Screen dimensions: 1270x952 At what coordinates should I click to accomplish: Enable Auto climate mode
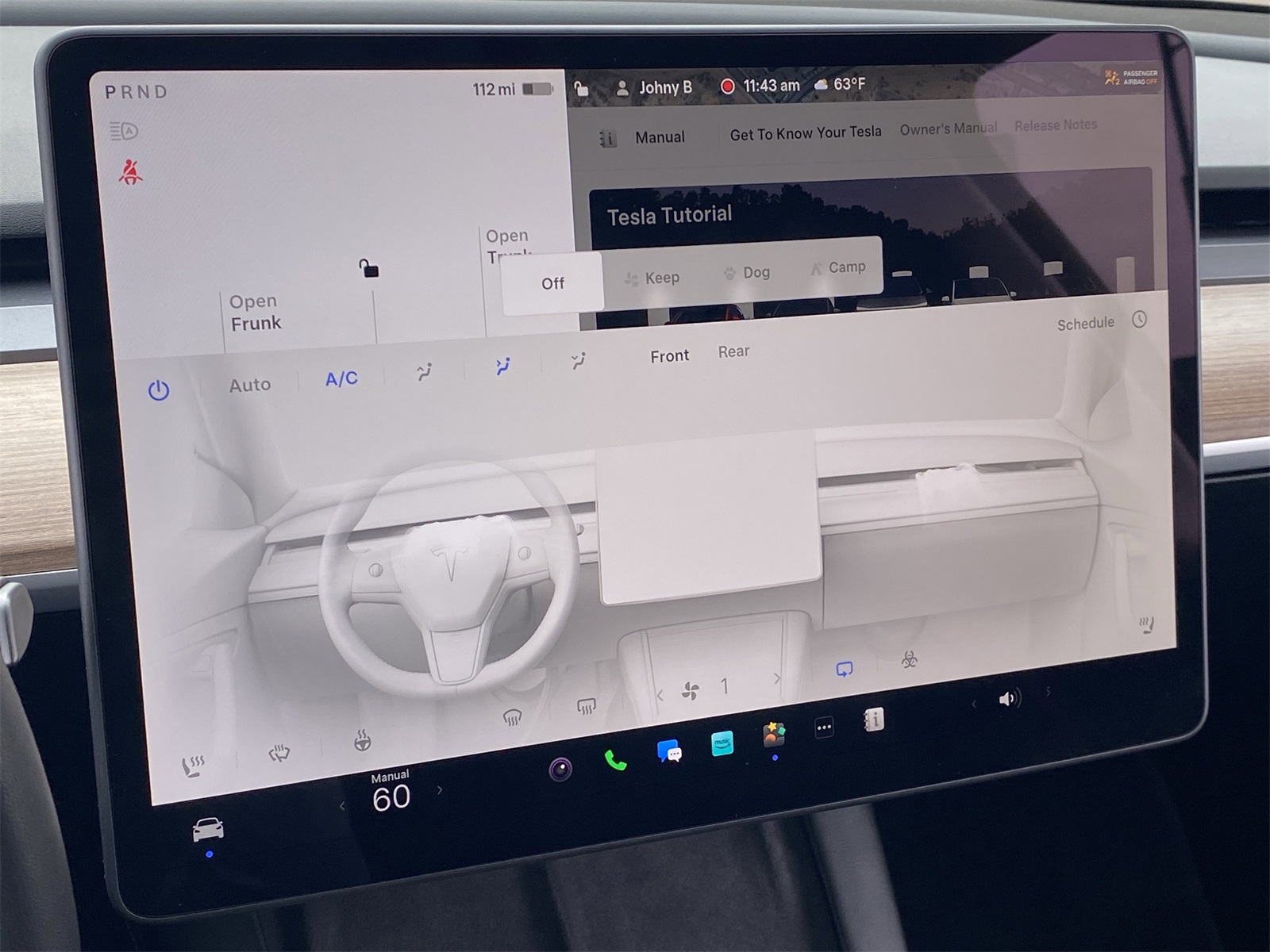point(249,384)
